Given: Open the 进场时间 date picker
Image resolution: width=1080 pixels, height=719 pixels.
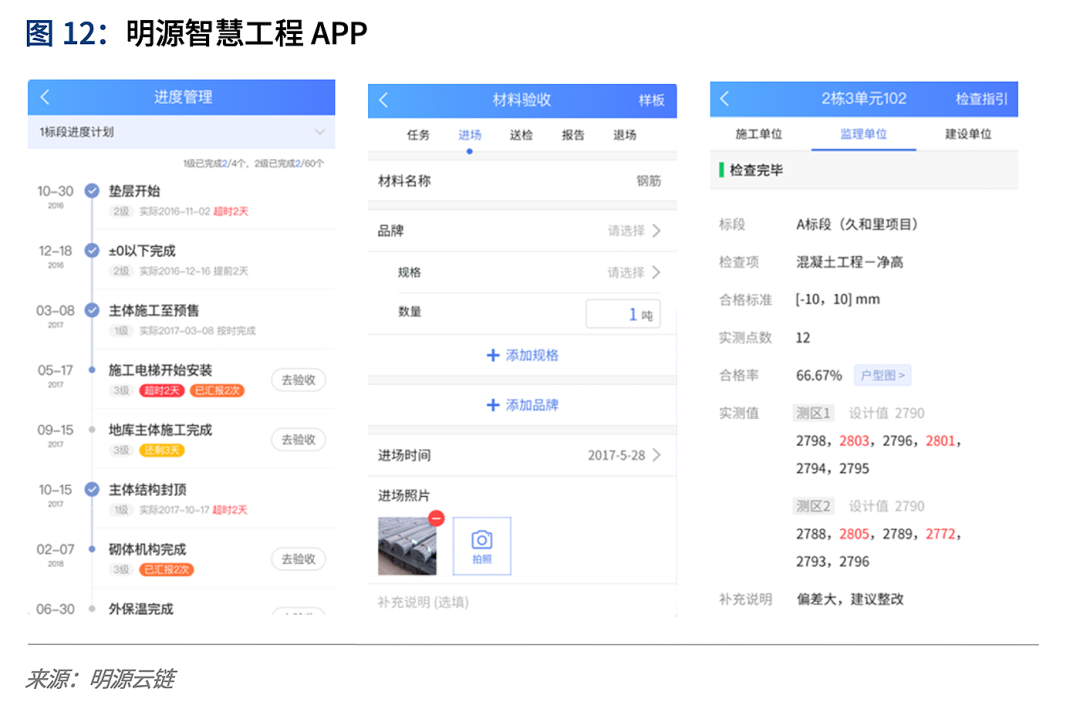Looking at the screenshot, I should 656,456.
